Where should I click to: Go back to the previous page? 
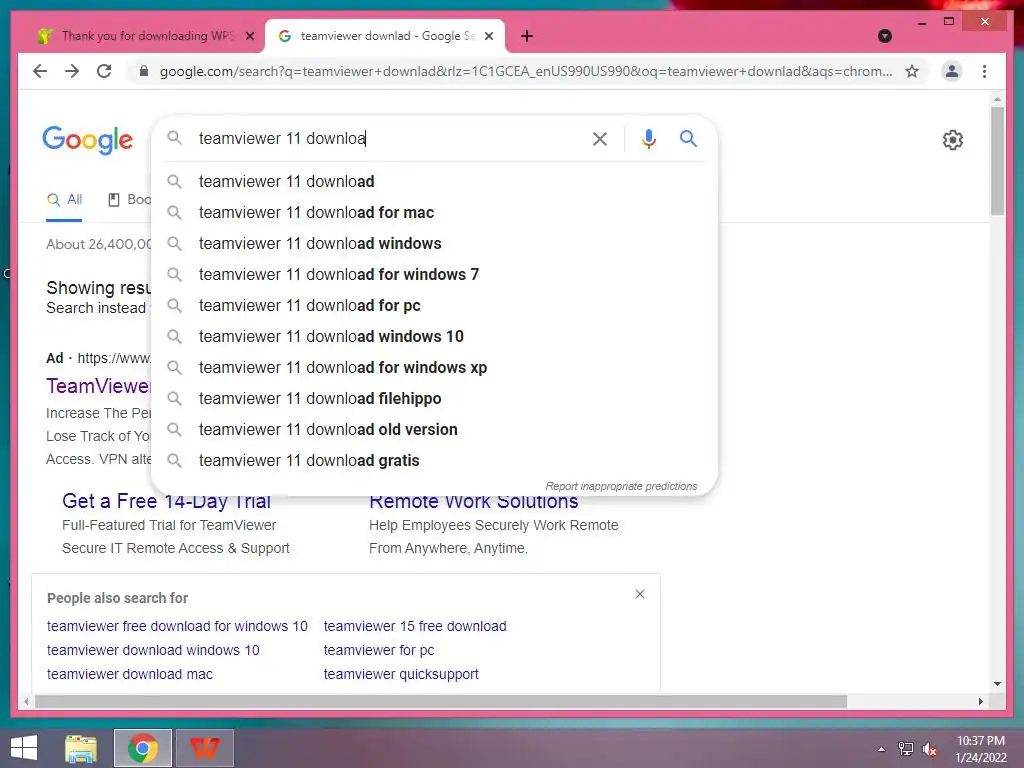40,71
